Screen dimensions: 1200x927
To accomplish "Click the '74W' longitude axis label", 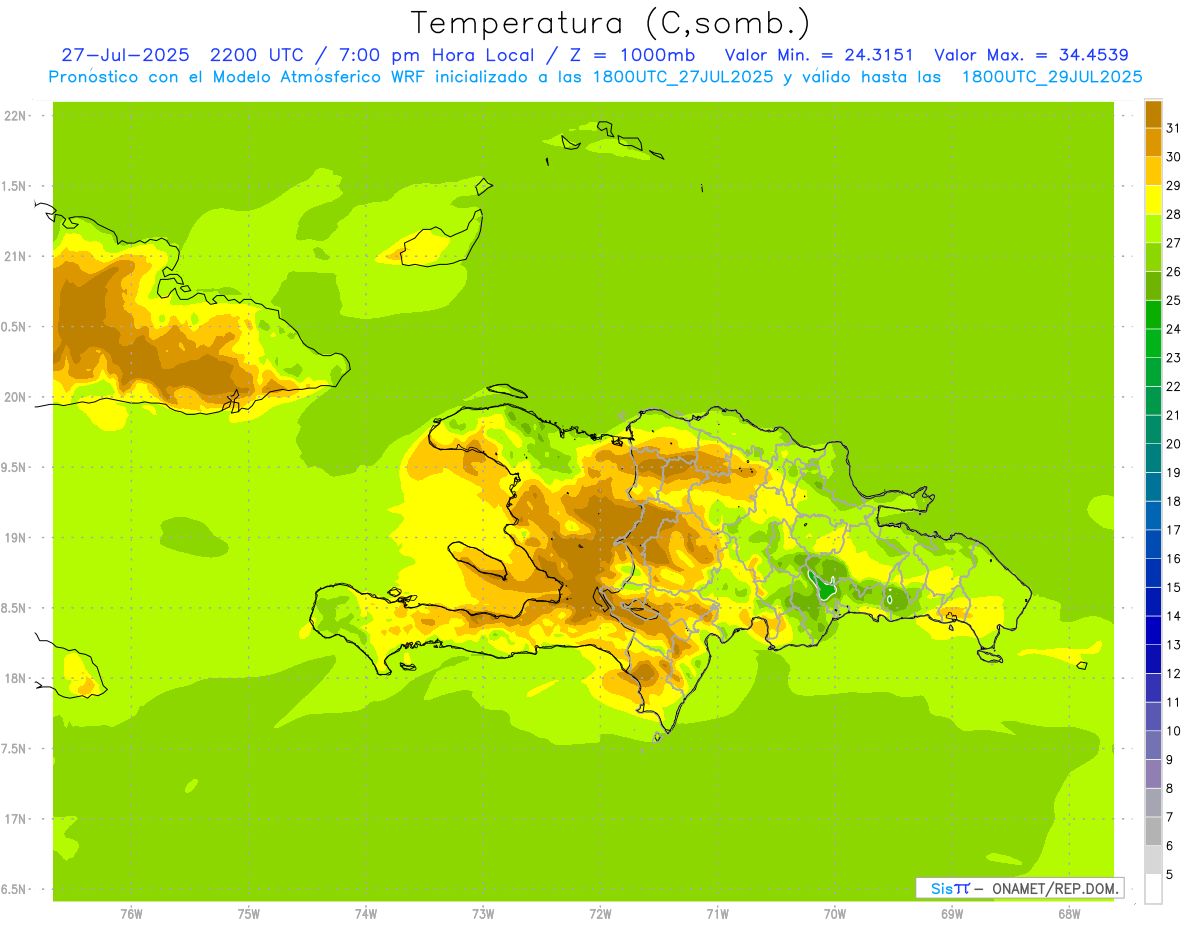I will pyautogui.click(x=366, y=913).
